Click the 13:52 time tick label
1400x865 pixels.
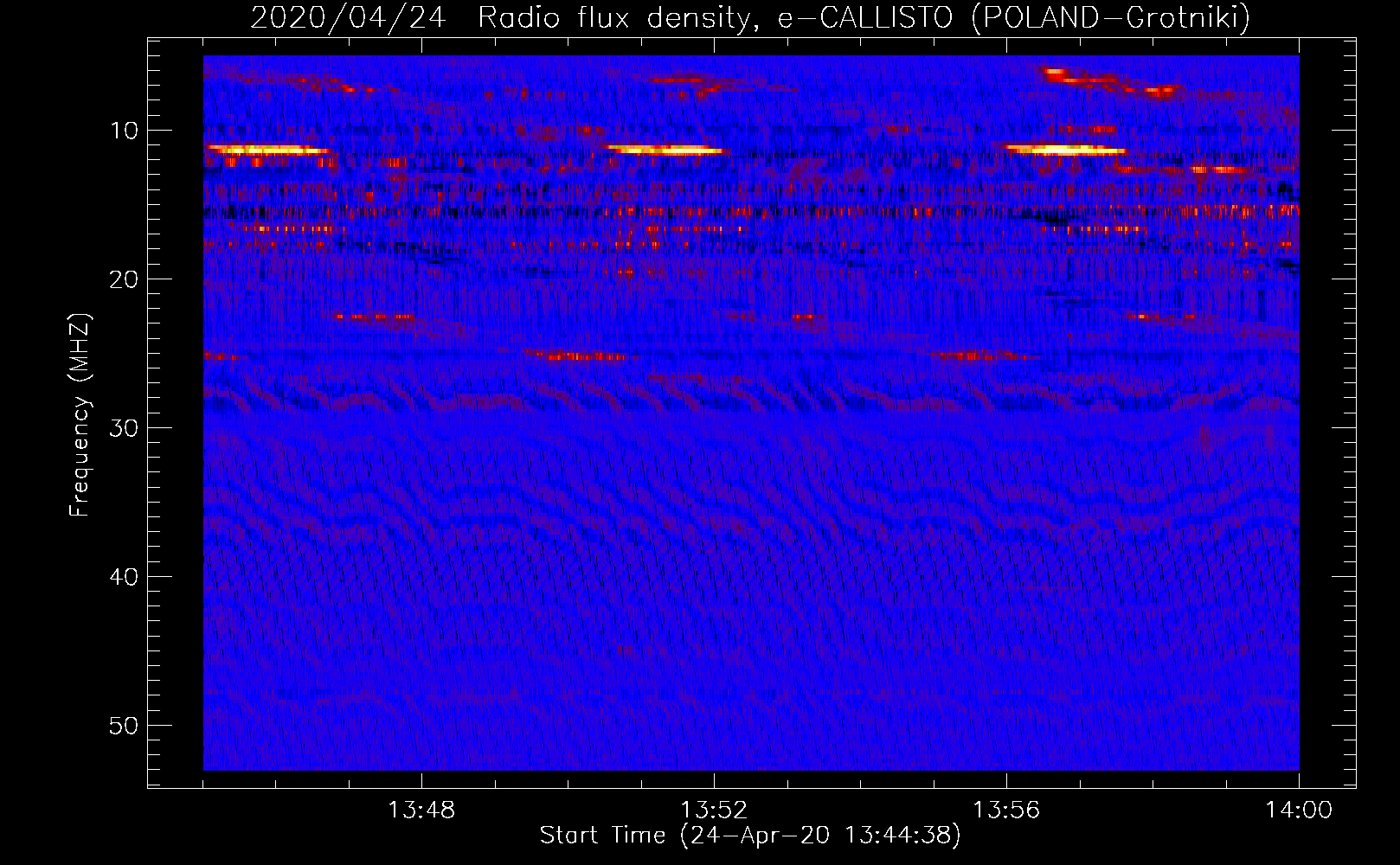click(x=714, y=811)
